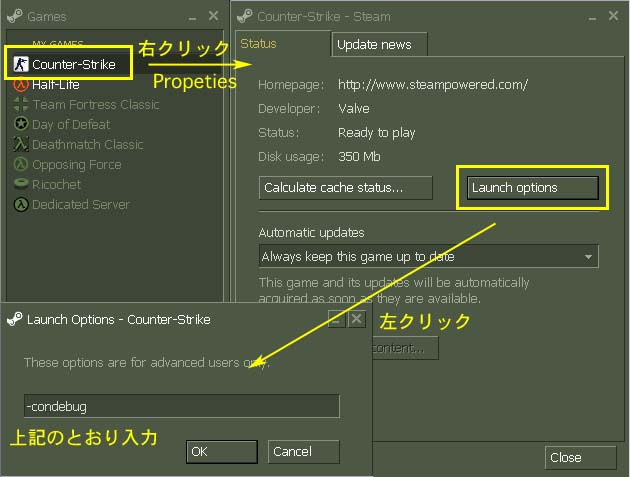Minimize the Counter-Strike - Steam window
Image resolution: width=630 pixels, height=477 pixels.
pos(592,17)
